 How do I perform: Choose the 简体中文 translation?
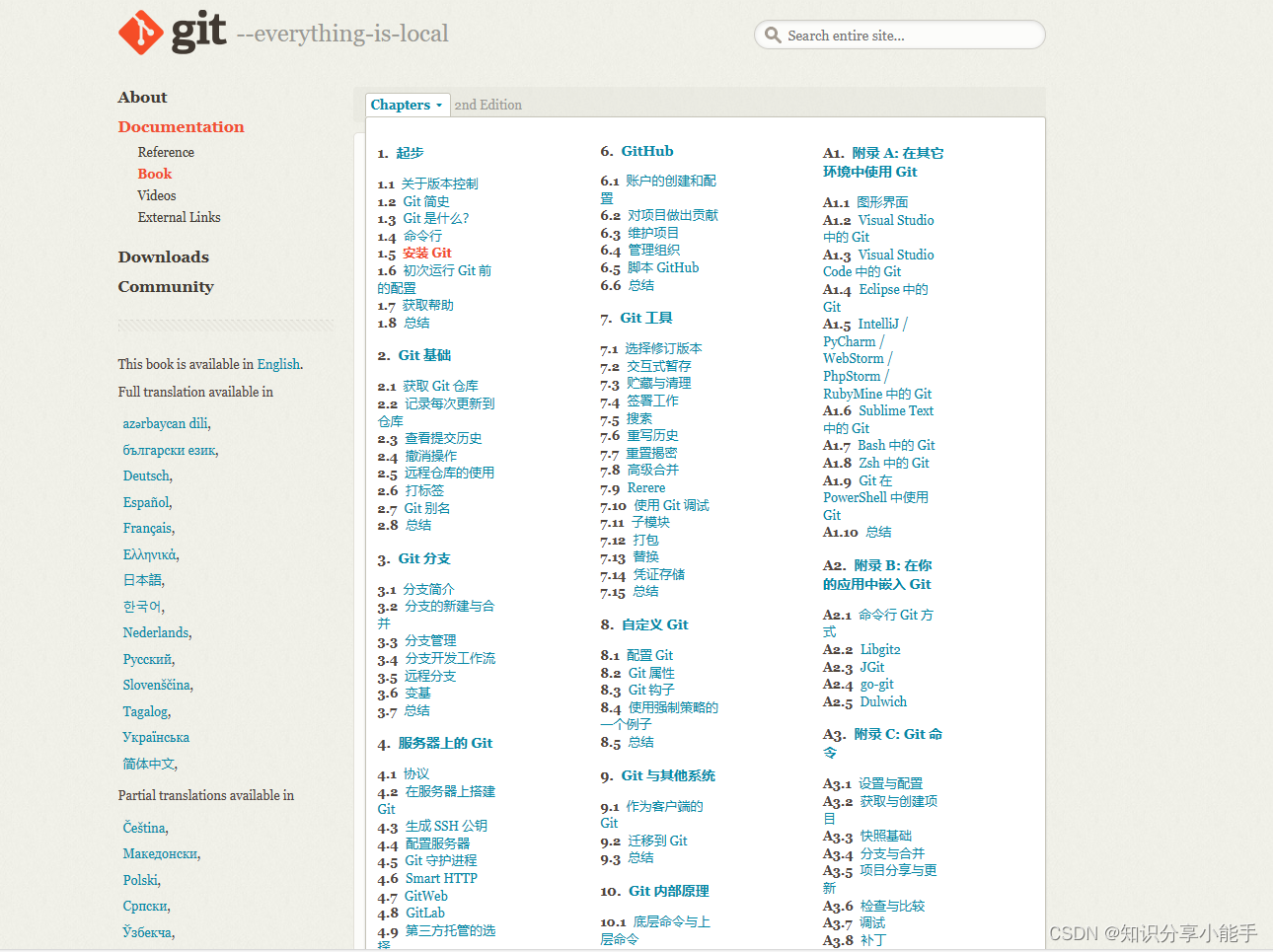(x=149, y=764)
